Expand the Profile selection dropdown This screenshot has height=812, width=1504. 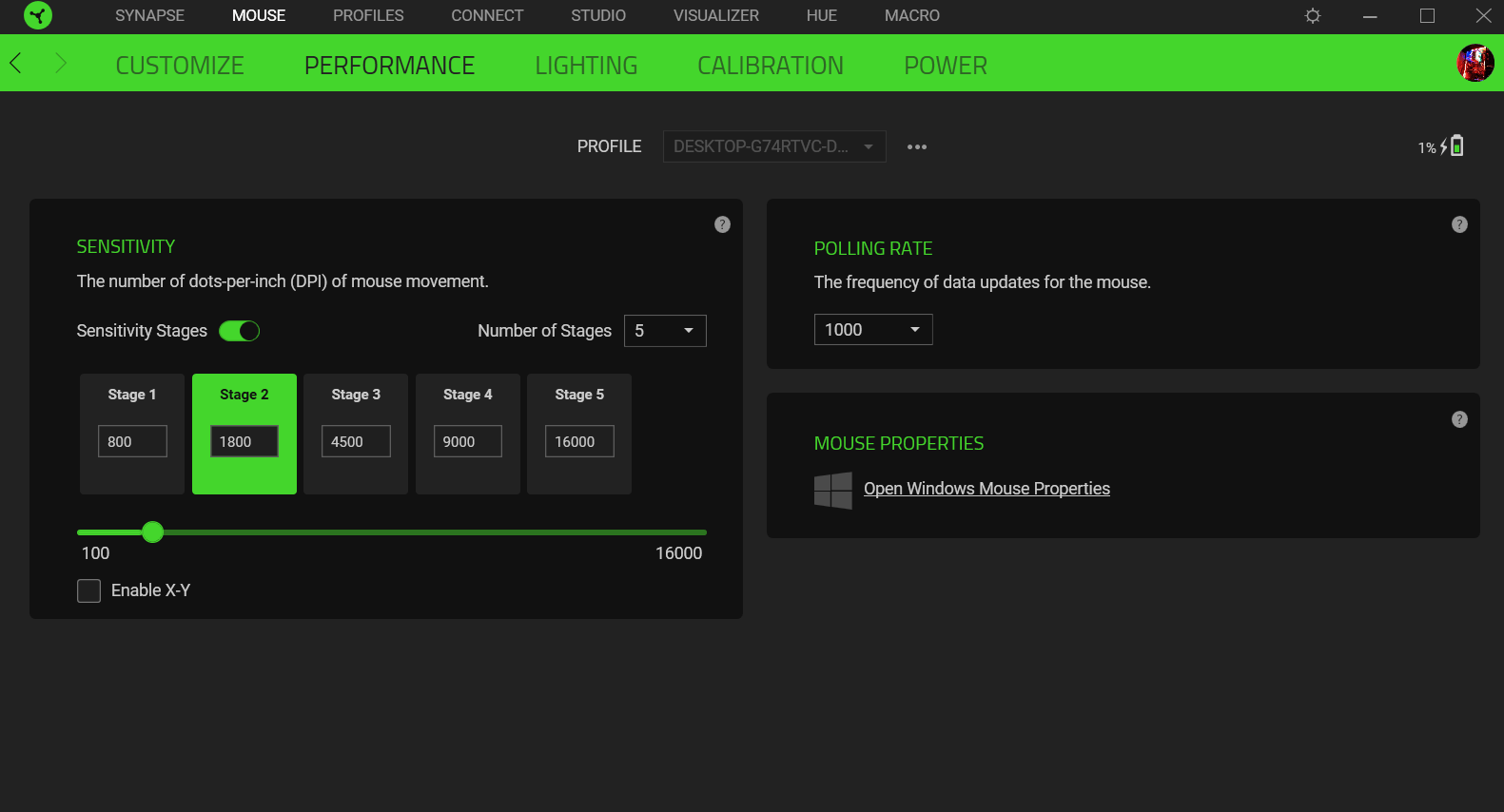coord(773,146)
